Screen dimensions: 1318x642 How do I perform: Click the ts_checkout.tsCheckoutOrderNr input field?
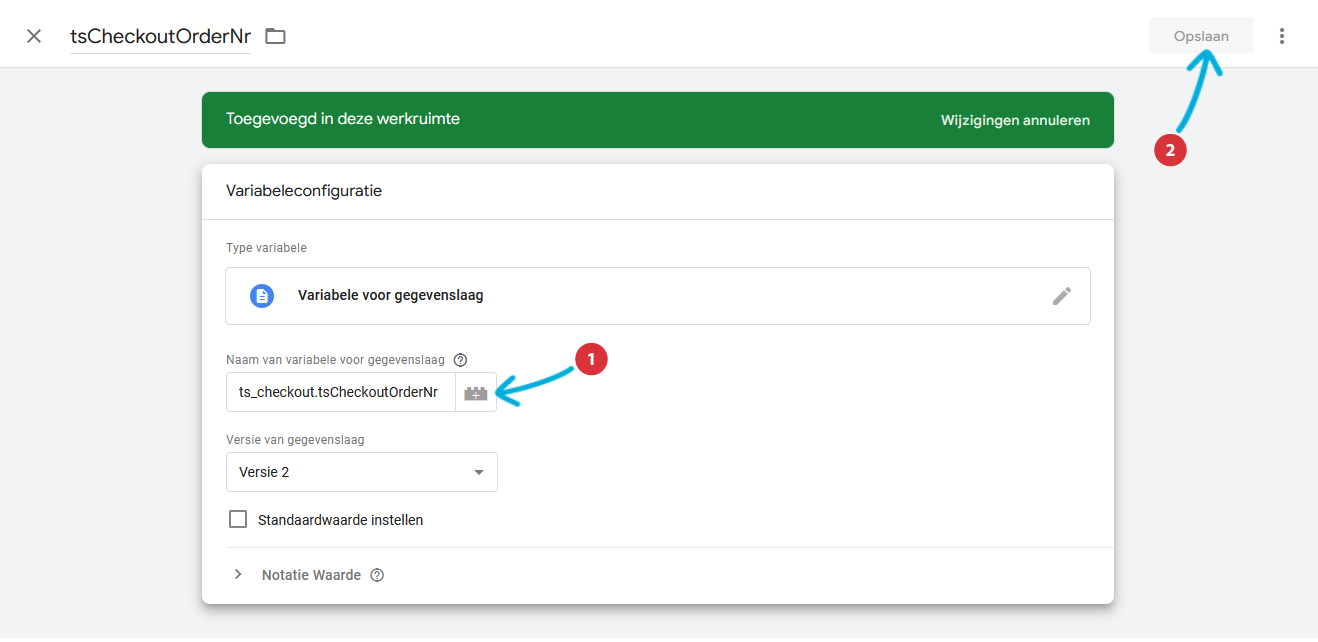click(341, 392)
